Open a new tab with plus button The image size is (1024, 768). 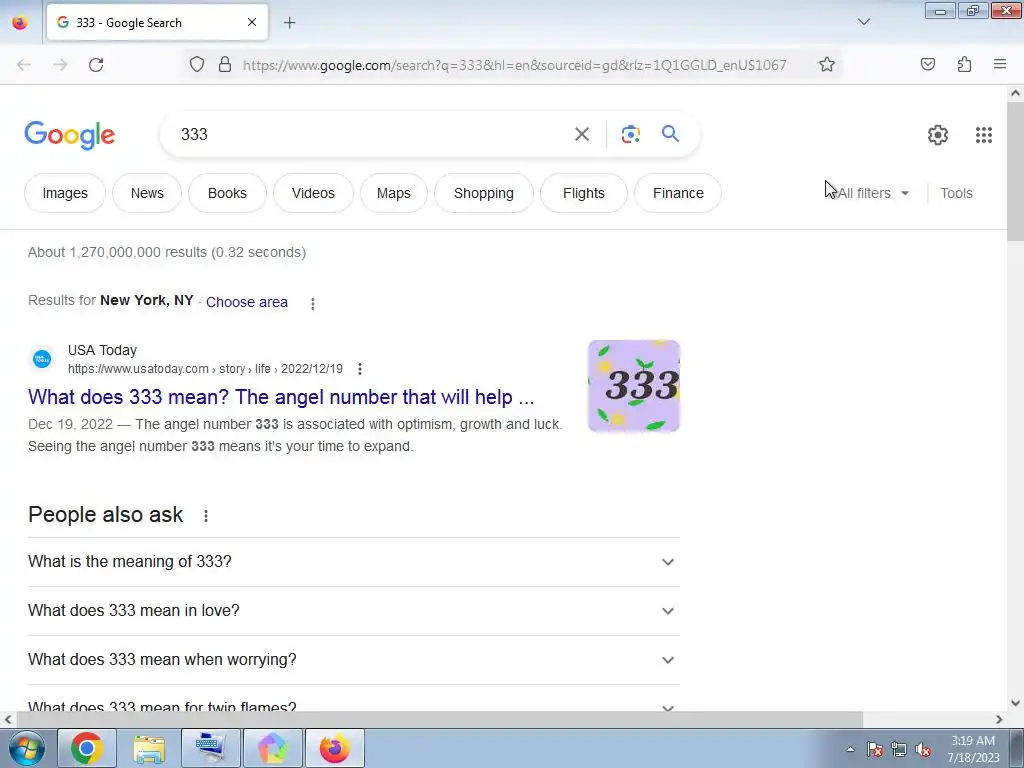point(289,23)
